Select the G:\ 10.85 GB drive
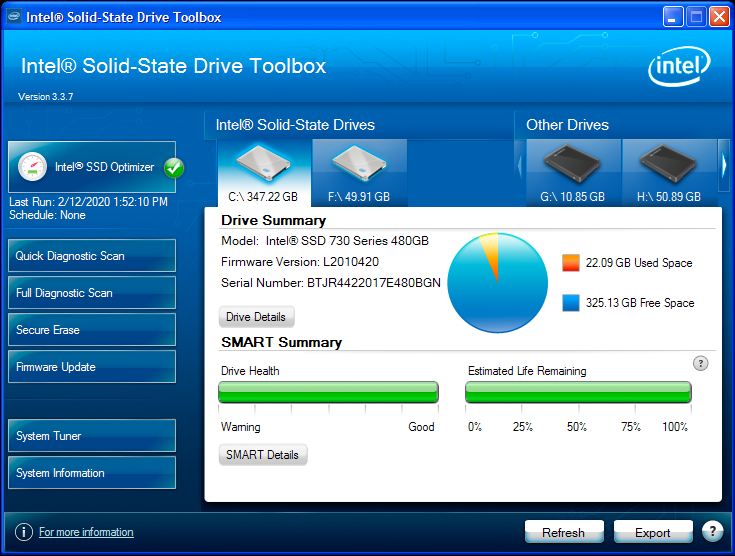This screenshot has width=735, height=556. click(x=573, y=173)
